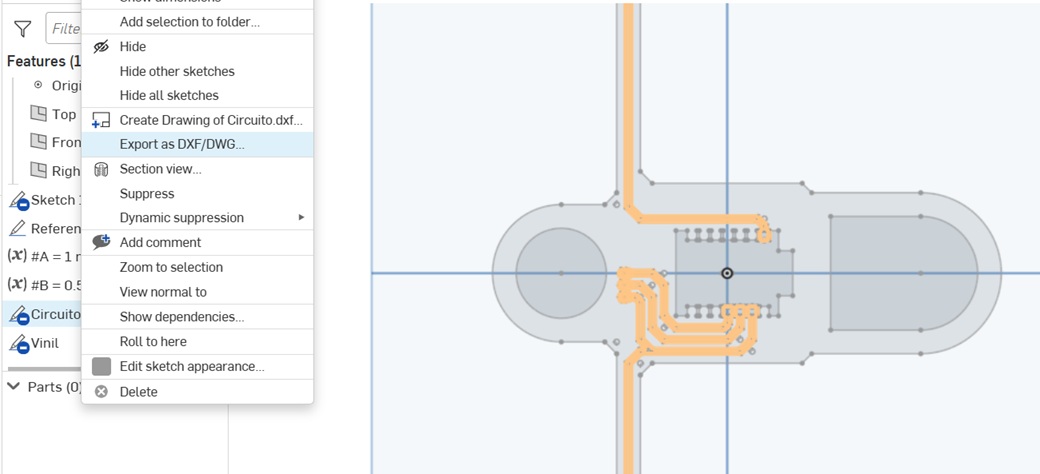Choose Hide other sketches
Viewport: 1040px width, 474px height.
click(x=177, y=71)
